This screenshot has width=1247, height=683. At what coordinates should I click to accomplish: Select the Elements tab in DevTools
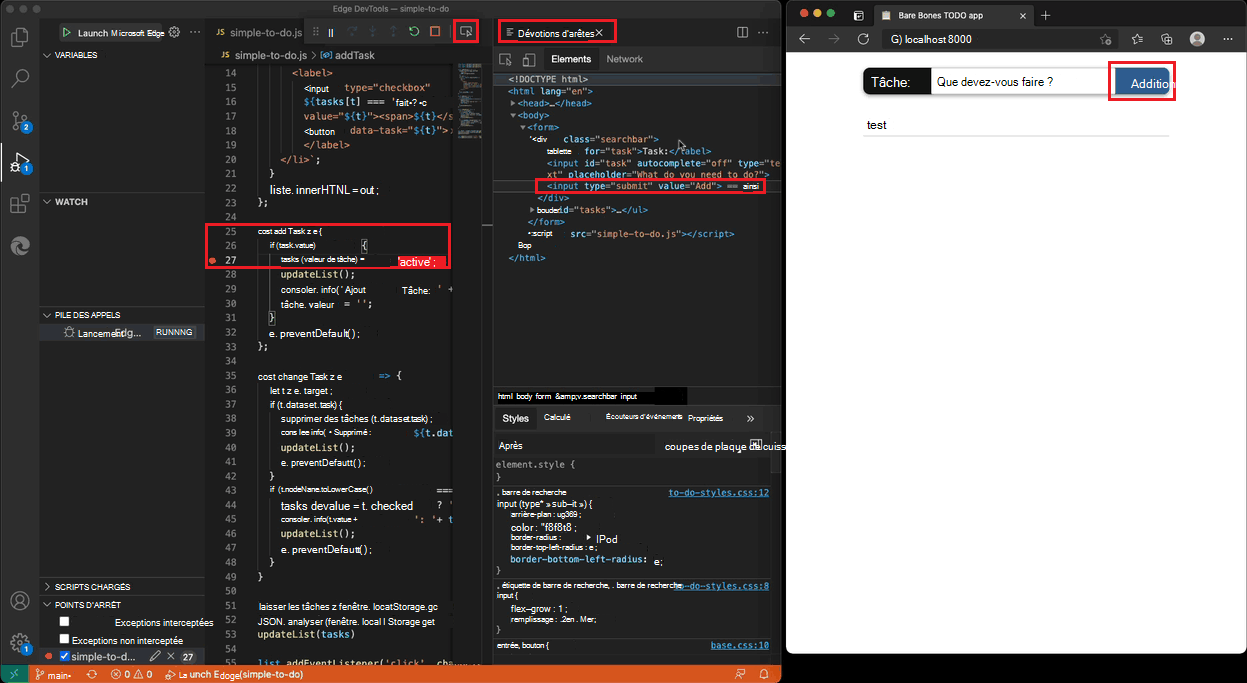pos(571,59)
